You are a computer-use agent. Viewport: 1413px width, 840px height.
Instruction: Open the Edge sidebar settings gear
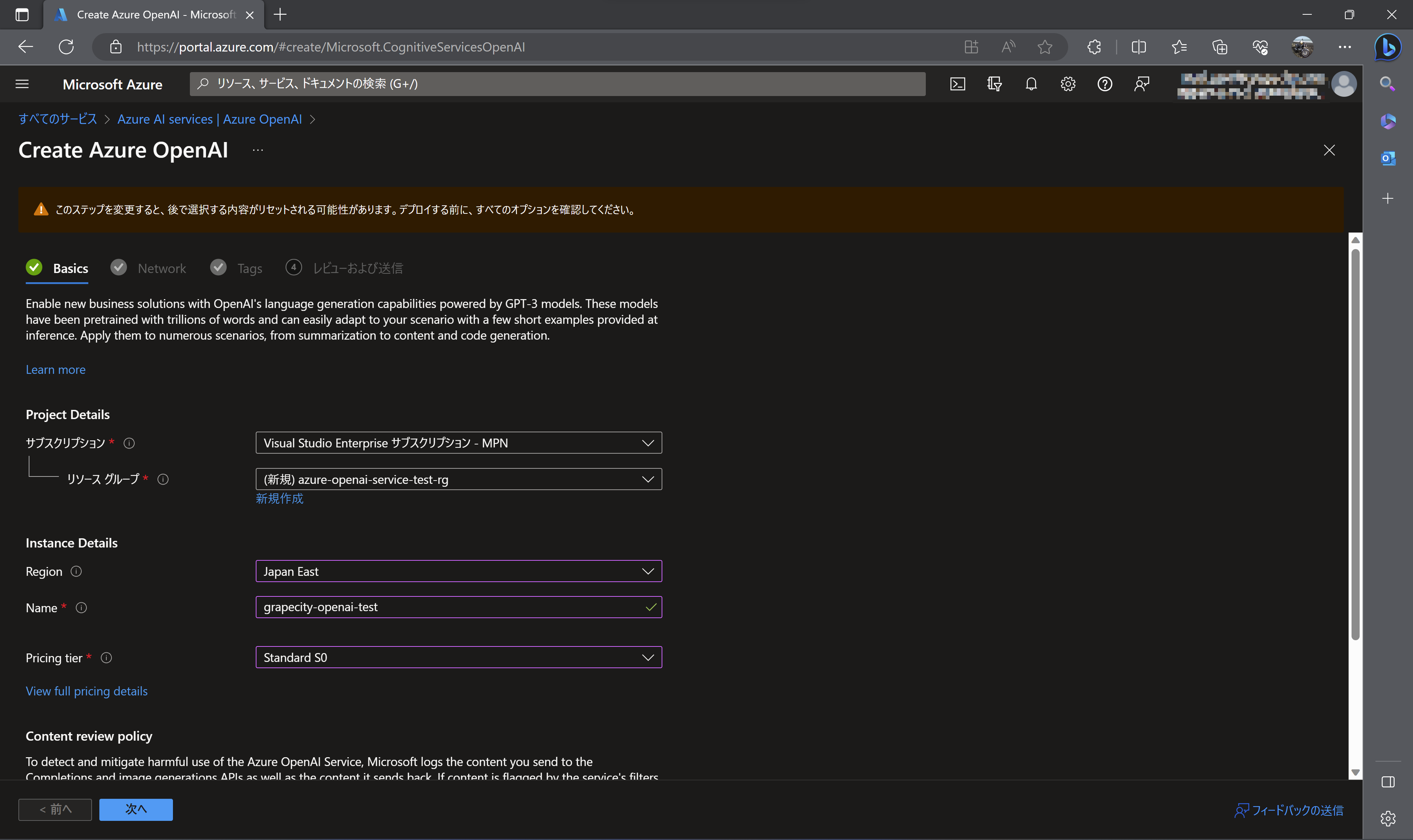point(1388,819)
